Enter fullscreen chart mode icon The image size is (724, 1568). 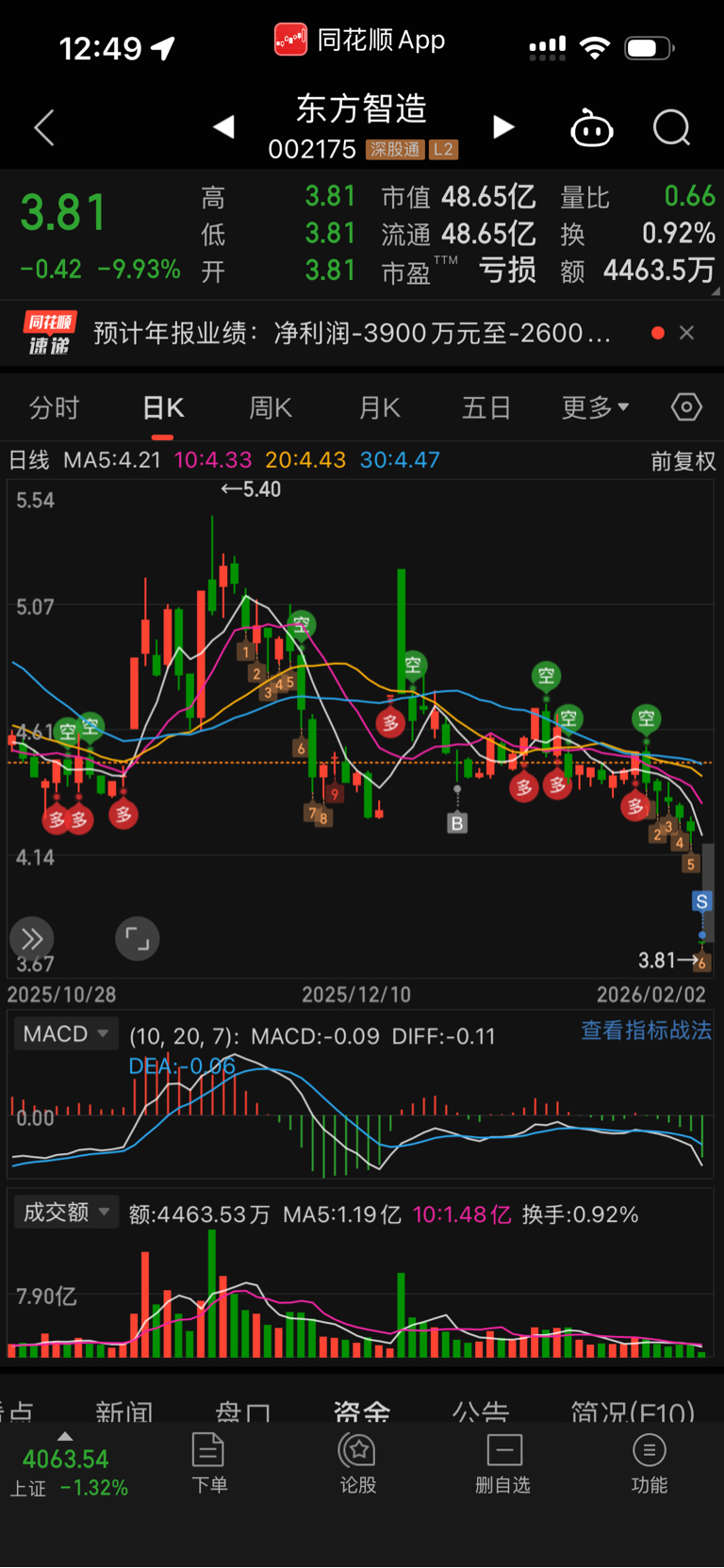coord(138,939)
